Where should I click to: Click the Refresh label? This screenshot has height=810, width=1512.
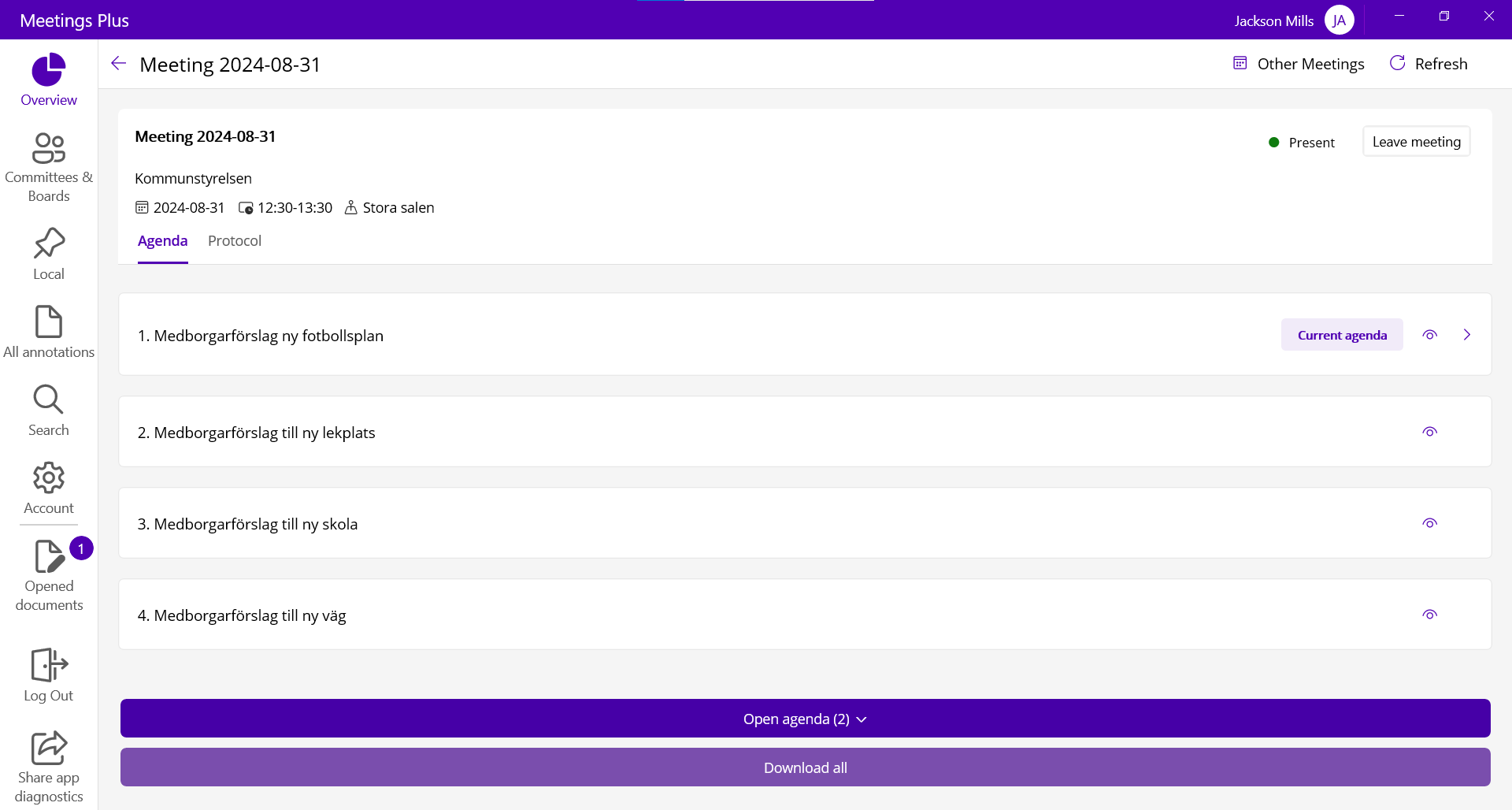1441,64
